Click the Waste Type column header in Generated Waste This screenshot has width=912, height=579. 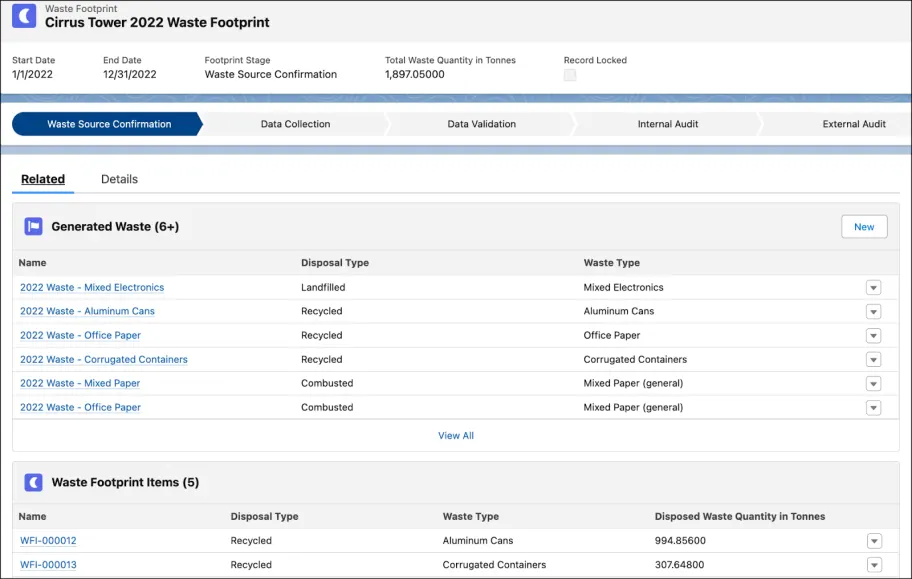[x=611, y=262]
